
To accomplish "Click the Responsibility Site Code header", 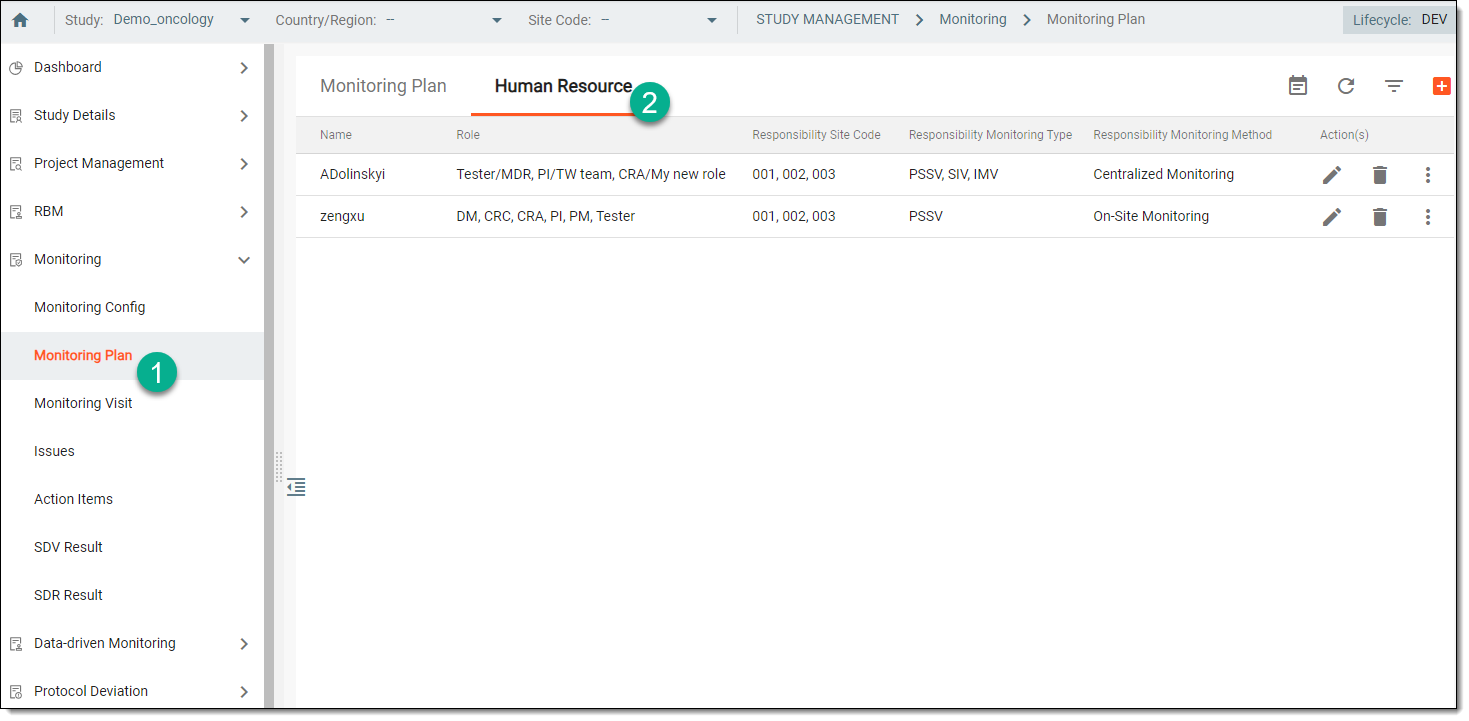I will tap(816, 135).
